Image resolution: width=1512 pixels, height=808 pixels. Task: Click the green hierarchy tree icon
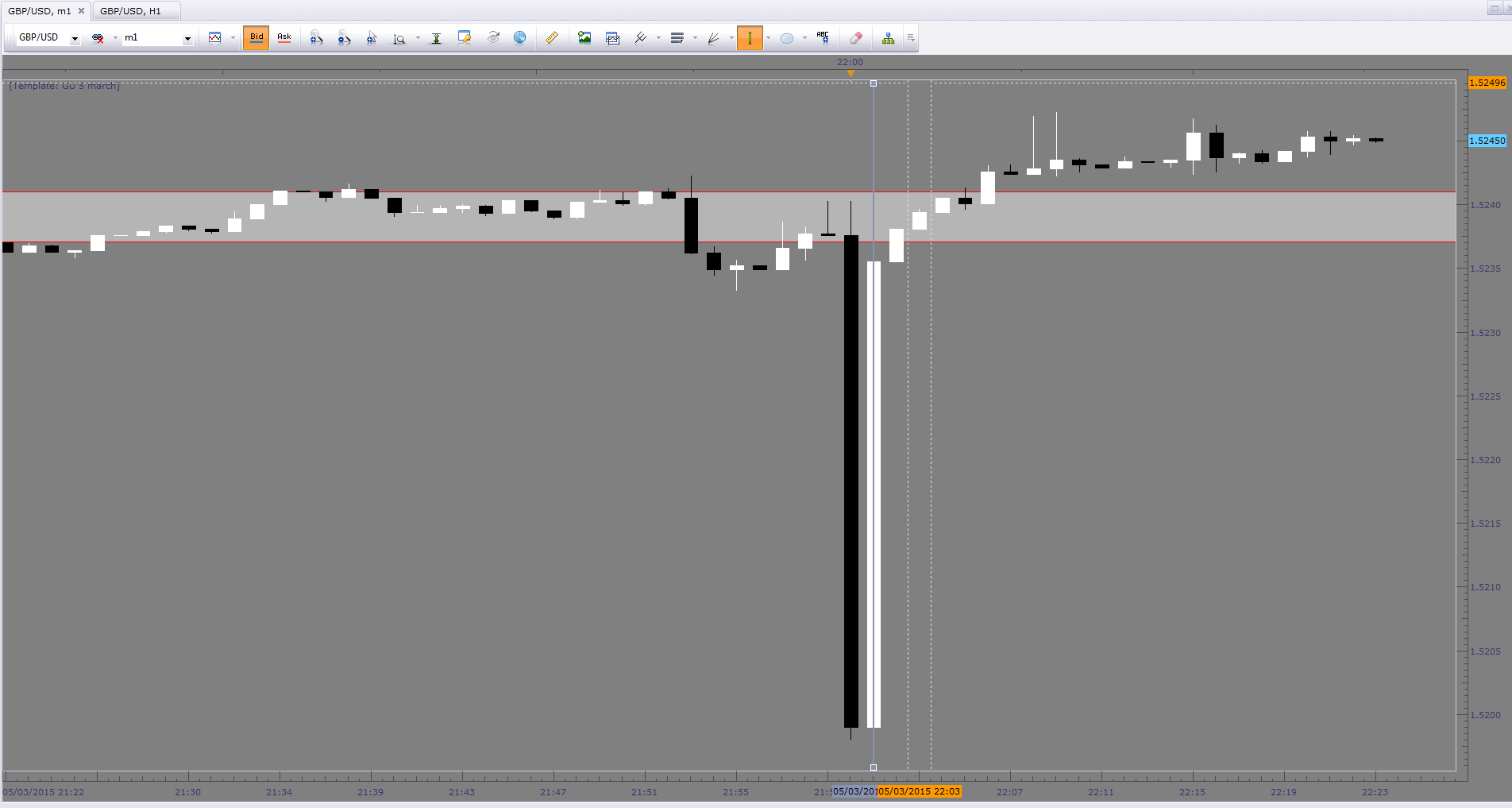pos(888,38)
